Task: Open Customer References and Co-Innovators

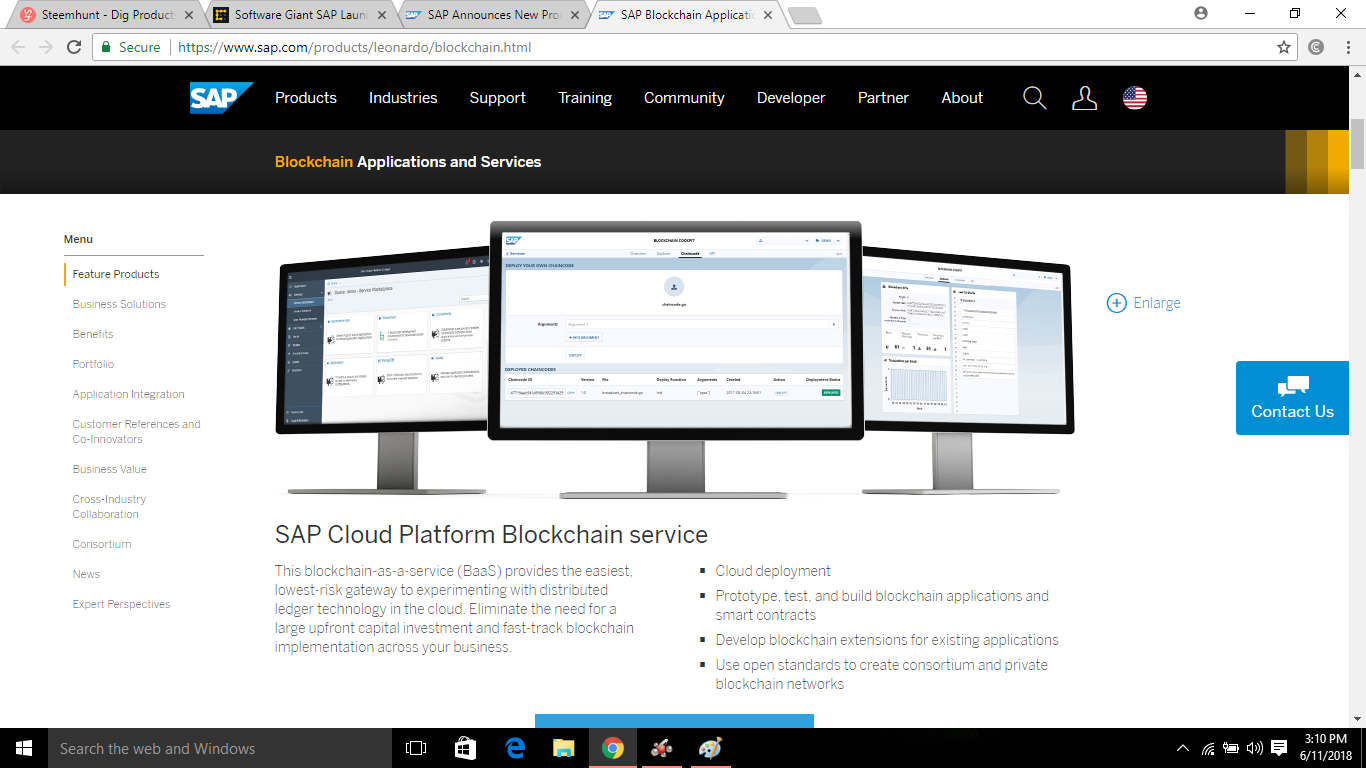Action: tap(136, 431)
